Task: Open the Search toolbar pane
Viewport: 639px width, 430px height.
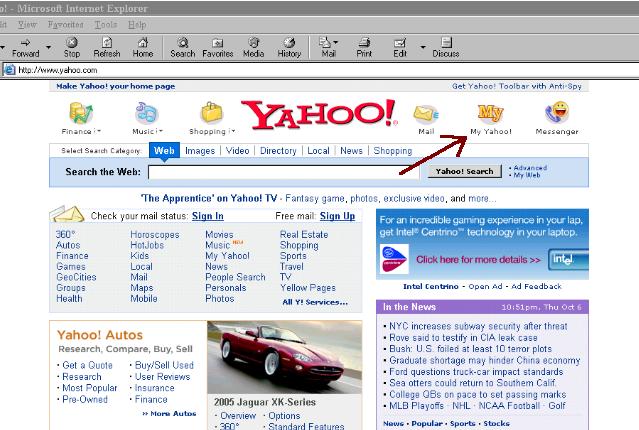Action: [183, 48]
